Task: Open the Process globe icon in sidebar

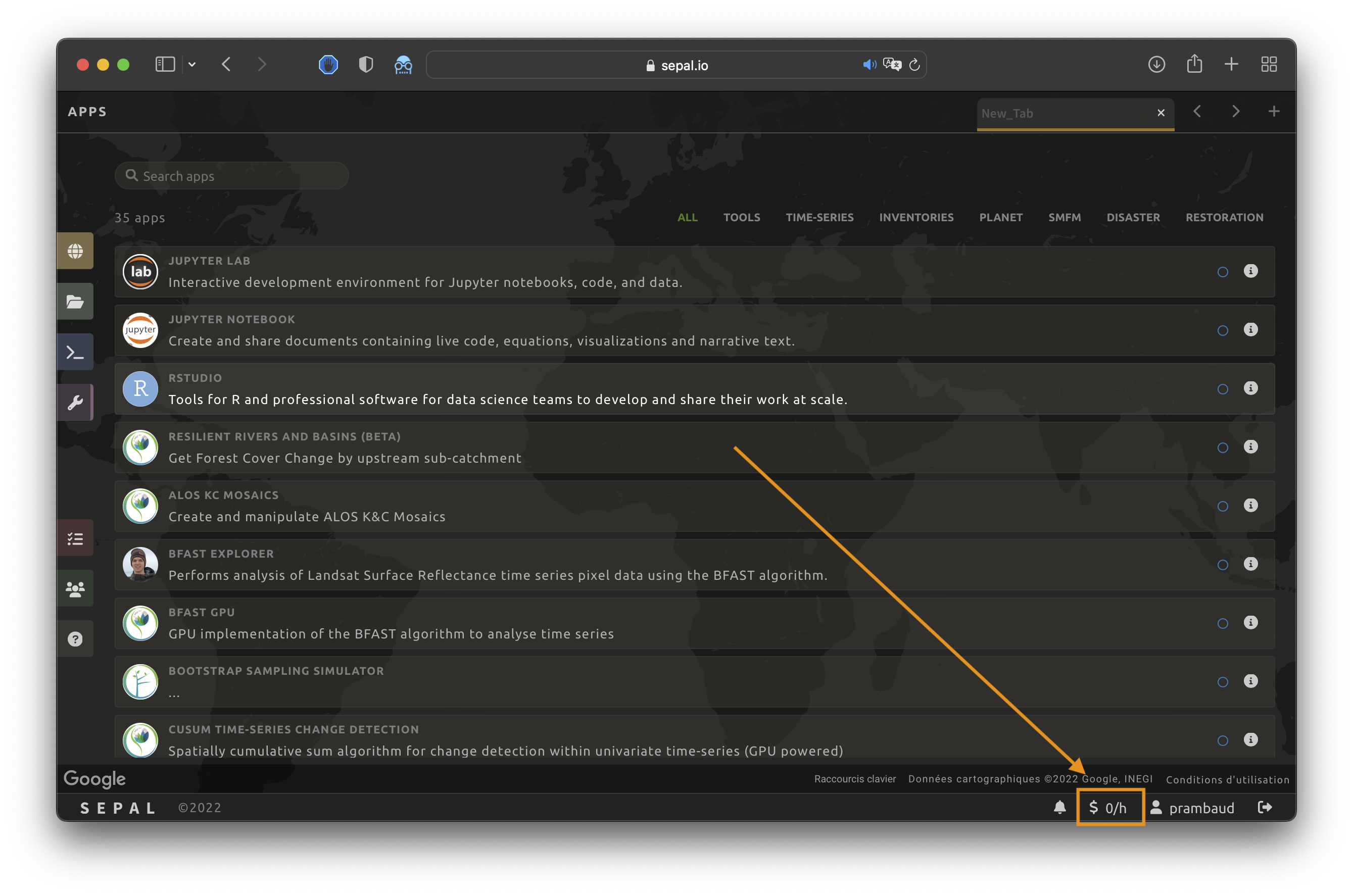Action: 75,251
